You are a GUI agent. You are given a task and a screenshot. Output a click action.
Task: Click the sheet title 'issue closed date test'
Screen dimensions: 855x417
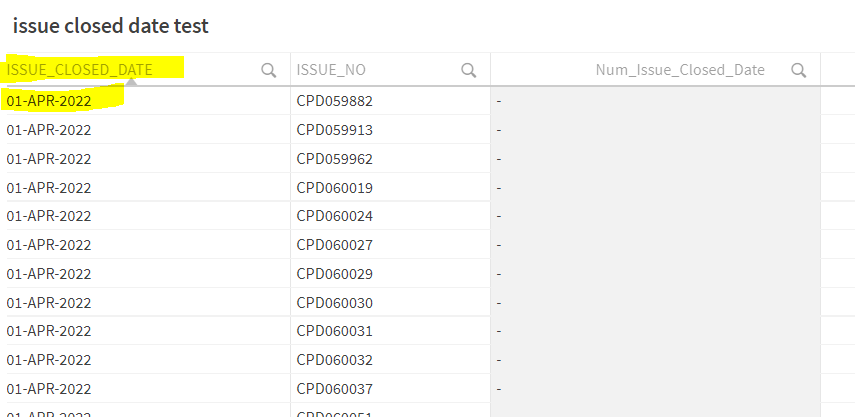click(111, 26)
